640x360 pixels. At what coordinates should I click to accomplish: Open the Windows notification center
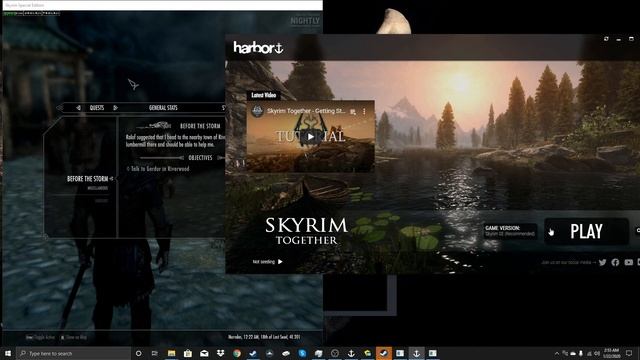point(629,353)
